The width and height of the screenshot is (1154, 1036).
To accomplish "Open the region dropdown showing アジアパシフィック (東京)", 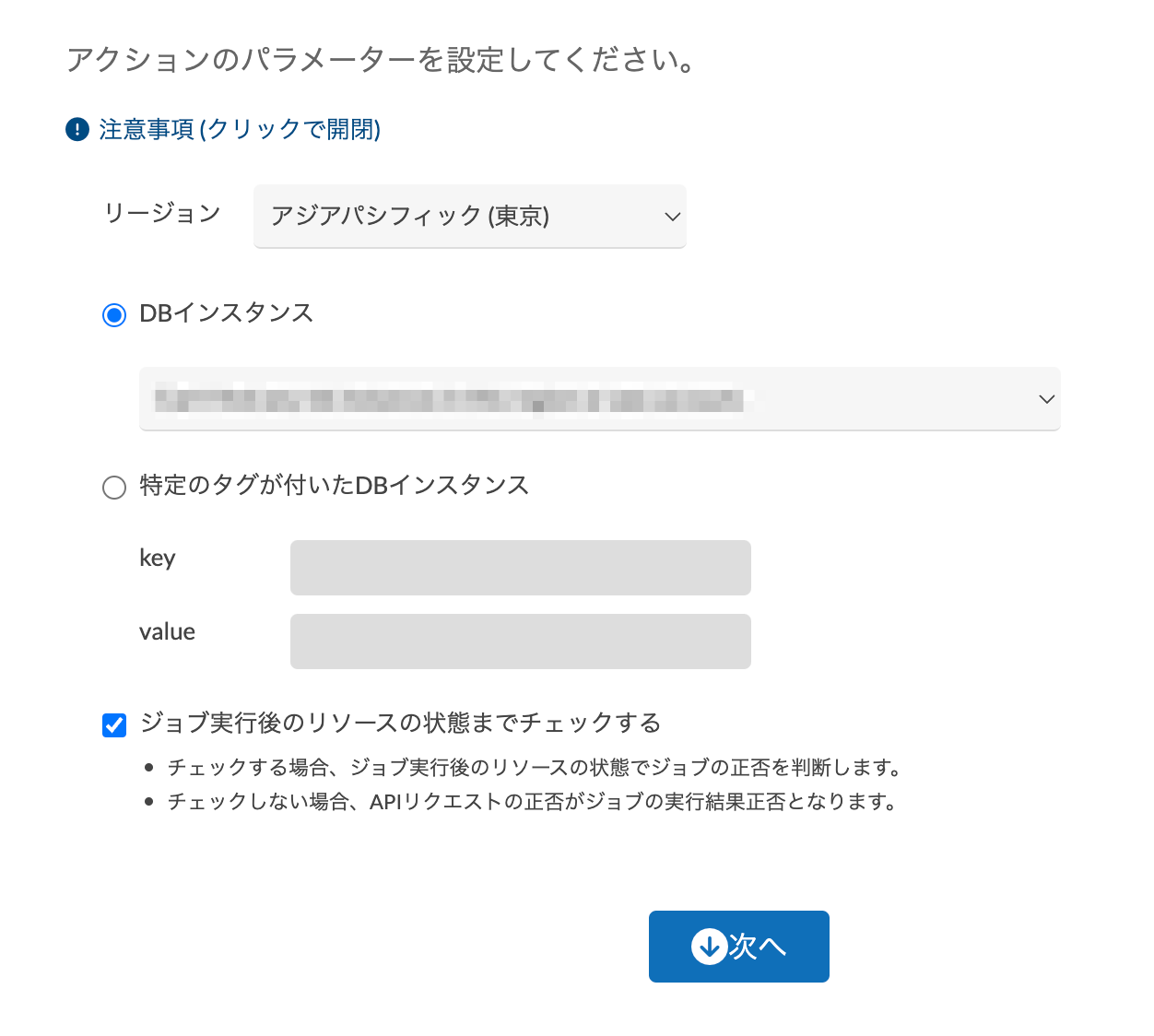I will 470,216.
